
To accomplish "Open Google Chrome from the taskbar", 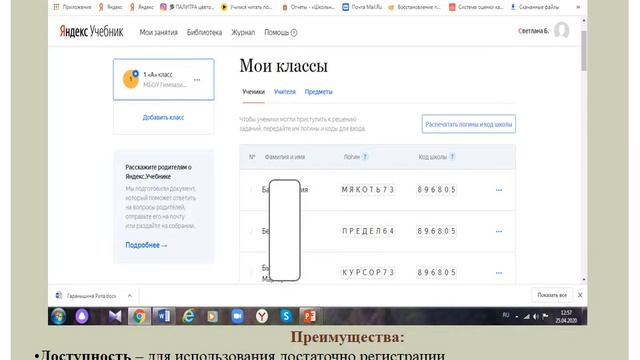I will pyautogui.click(x=139, y=316).
